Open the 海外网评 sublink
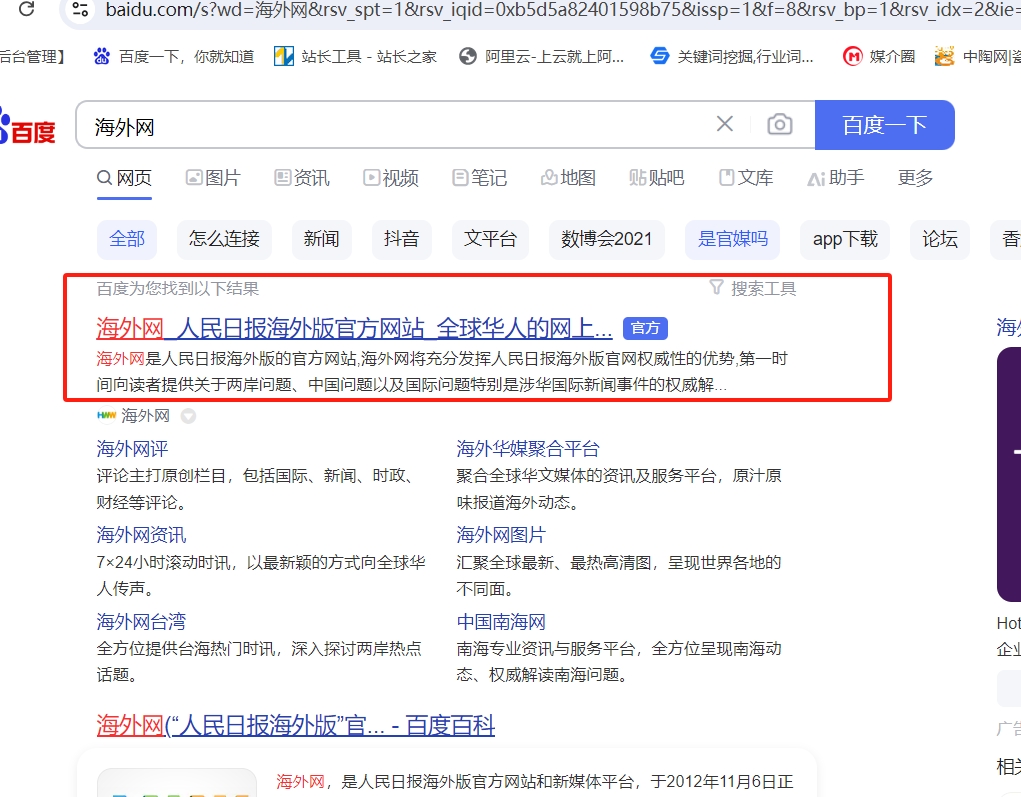The height and width of the screenshot is (797, 1021). pyautogui.click(x=132, y=449)
